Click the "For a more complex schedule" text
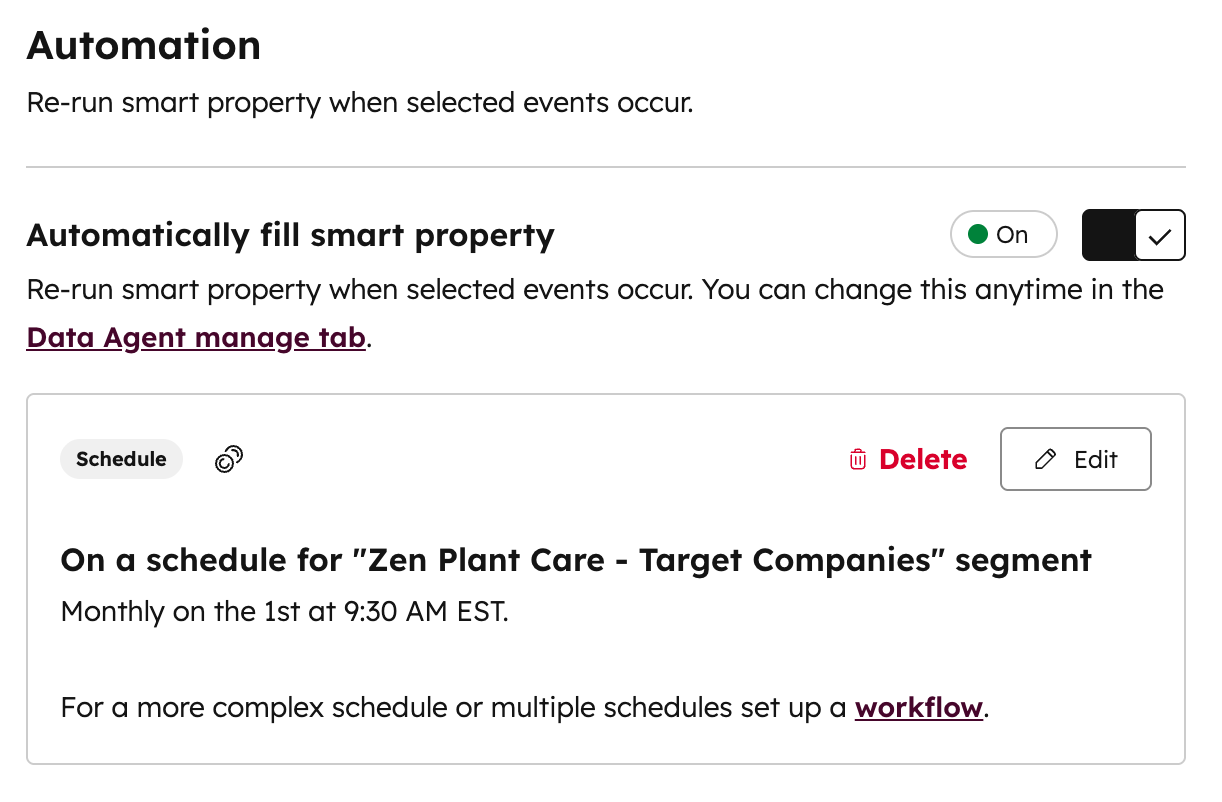Screen dimensions: 1222x802 coord(455,708)
